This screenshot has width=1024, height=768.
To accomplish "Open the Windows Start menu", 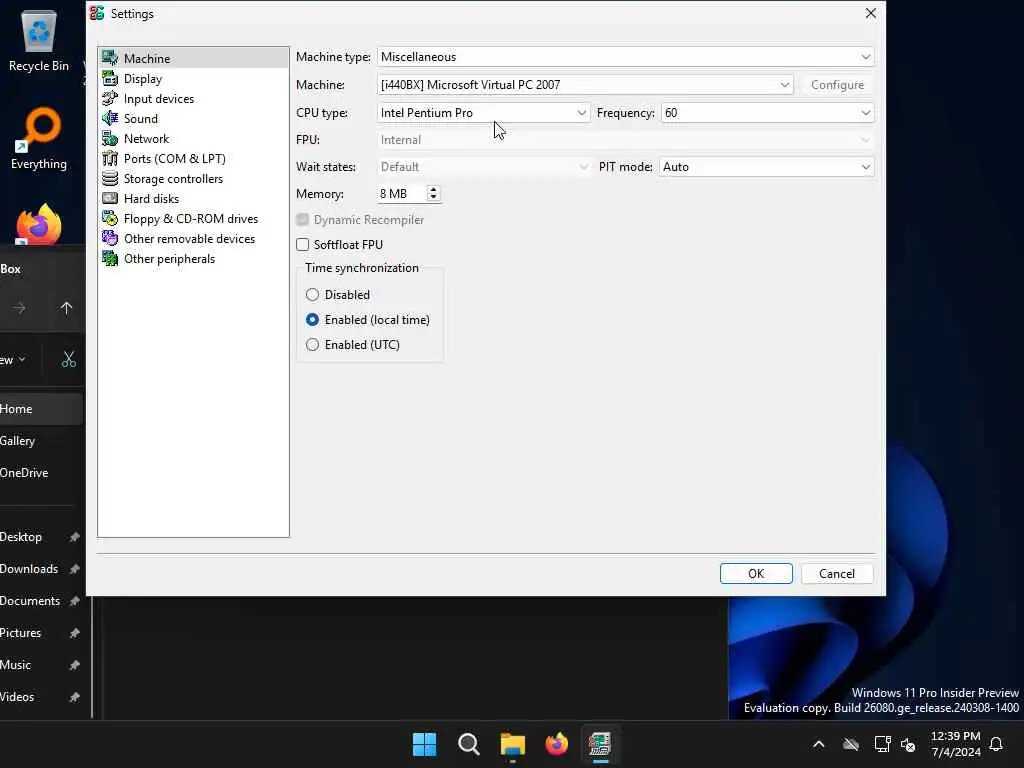I will point(424,744).
